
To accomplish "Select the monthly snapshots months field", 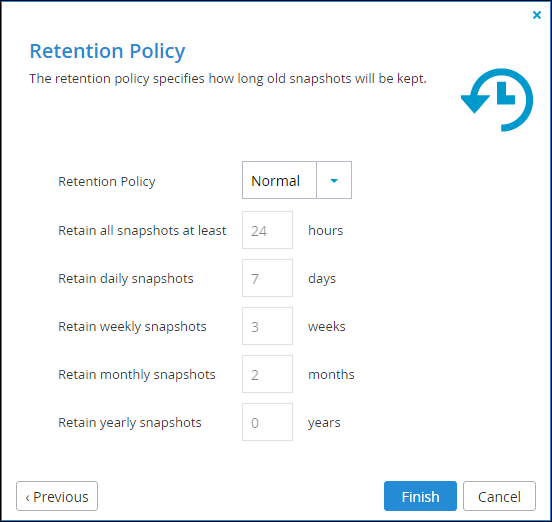I will [x=267, y=374].
